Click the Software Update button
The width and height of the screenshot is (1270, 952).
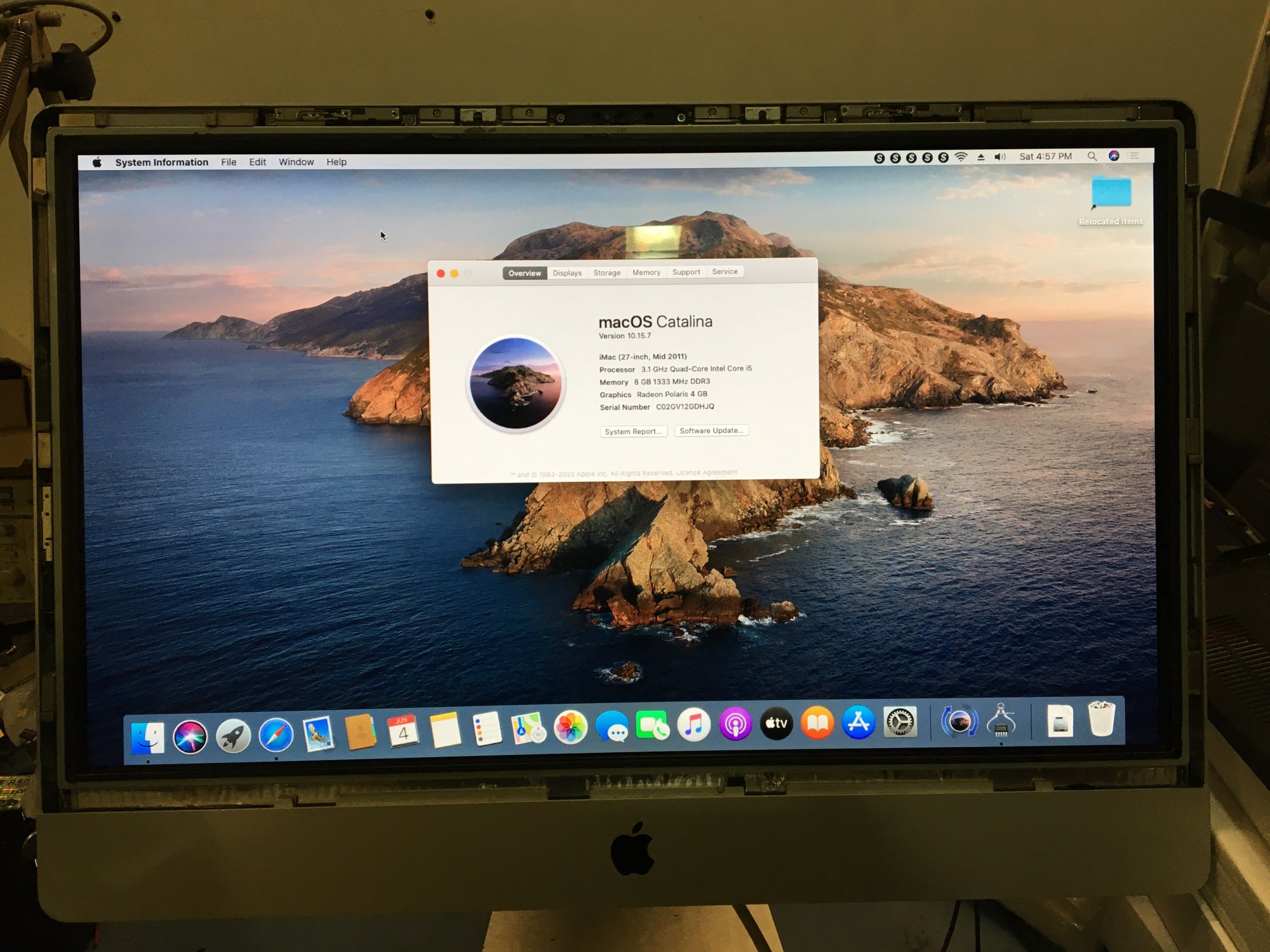pos(711,430)
